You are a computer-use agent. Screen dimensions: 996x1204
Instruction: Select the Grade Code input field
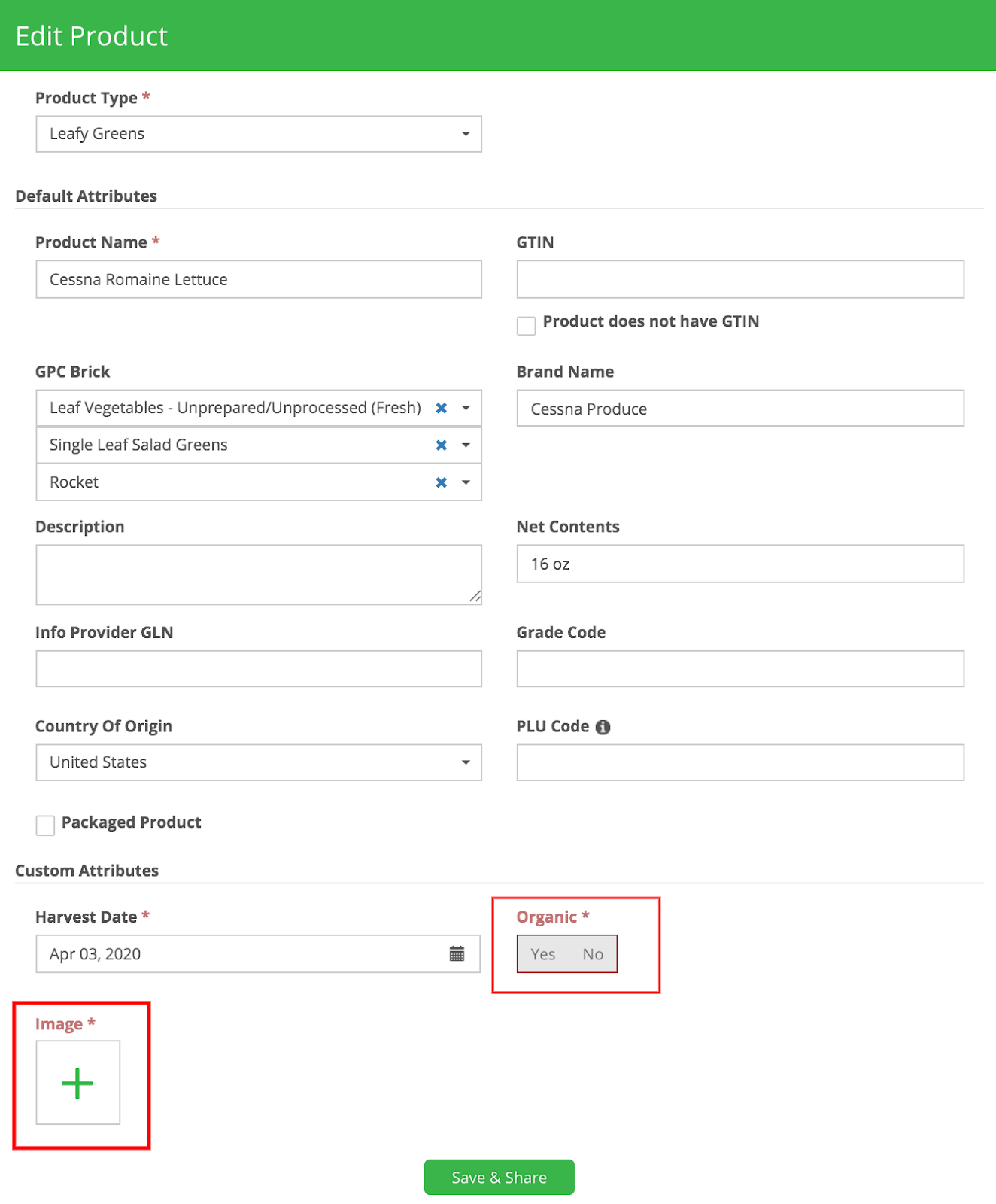tap(740, 668)
